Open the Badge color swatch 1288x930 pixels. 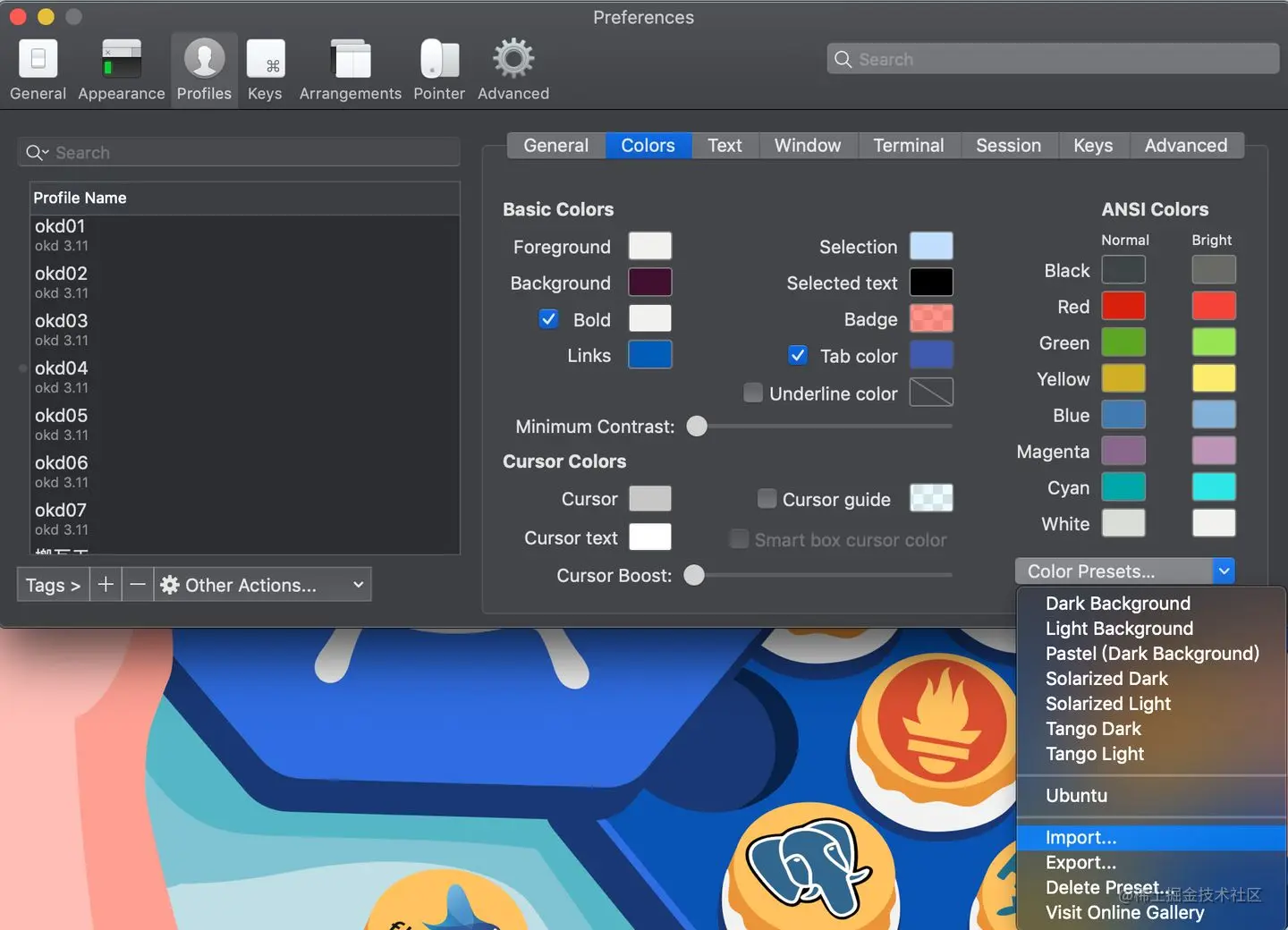click(931, 318)
